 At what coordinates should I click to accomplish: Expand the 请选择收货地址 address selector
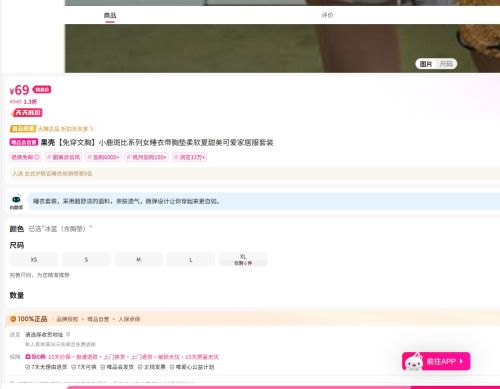tap(44, 334)
